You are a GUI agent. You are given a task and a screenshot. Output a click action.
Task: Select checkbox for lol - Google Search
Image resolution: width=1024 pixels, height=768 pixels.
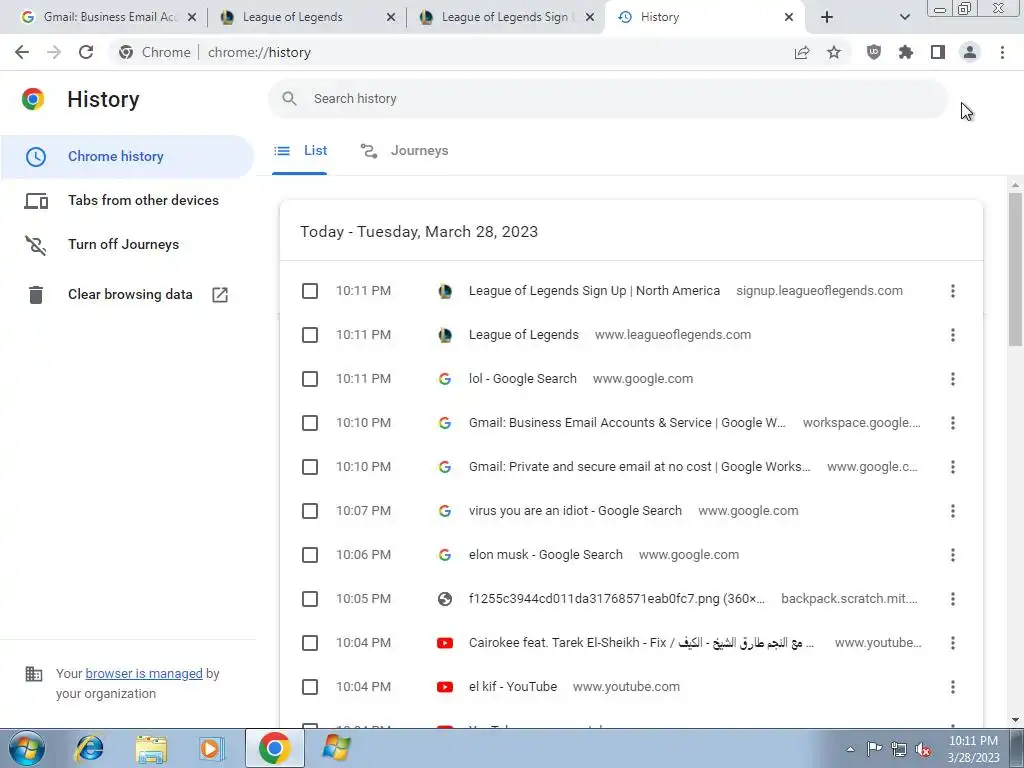(310, 379)
